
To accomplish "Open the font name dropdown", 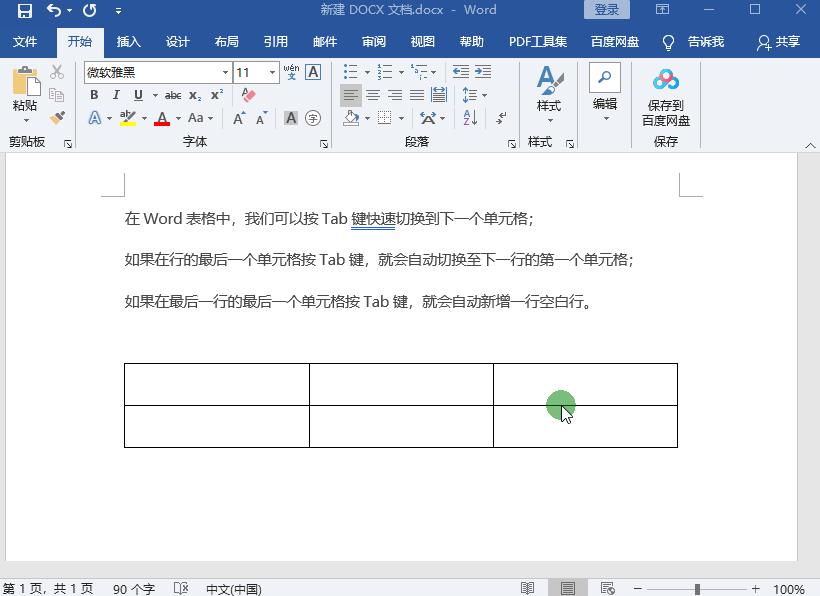I will (x=225, y=72).
